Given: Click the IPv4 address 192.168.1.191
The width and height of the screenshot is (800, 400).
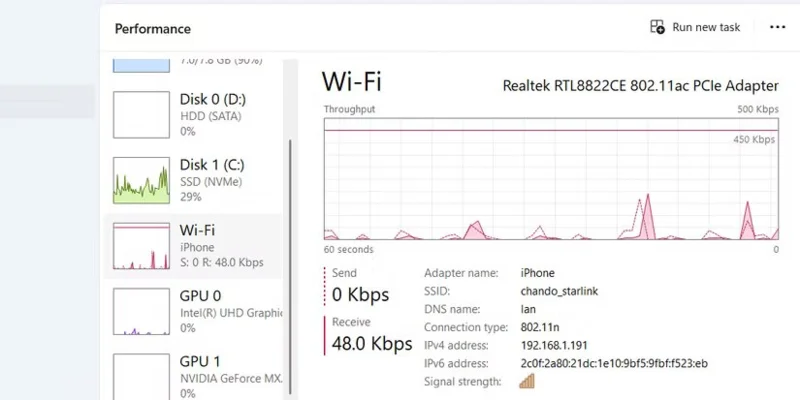Looking at the screenshot, I should coord(556,345).
